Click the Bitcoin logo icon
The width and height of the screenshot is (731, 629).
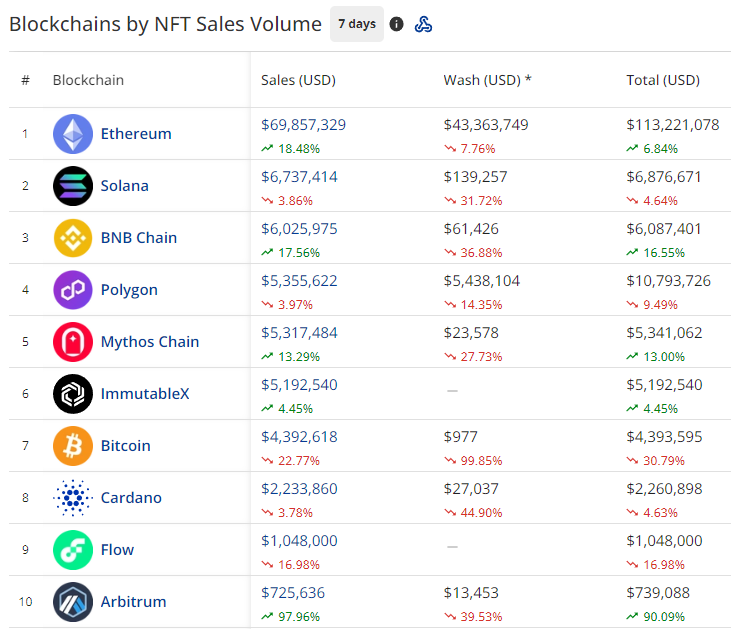73,446
